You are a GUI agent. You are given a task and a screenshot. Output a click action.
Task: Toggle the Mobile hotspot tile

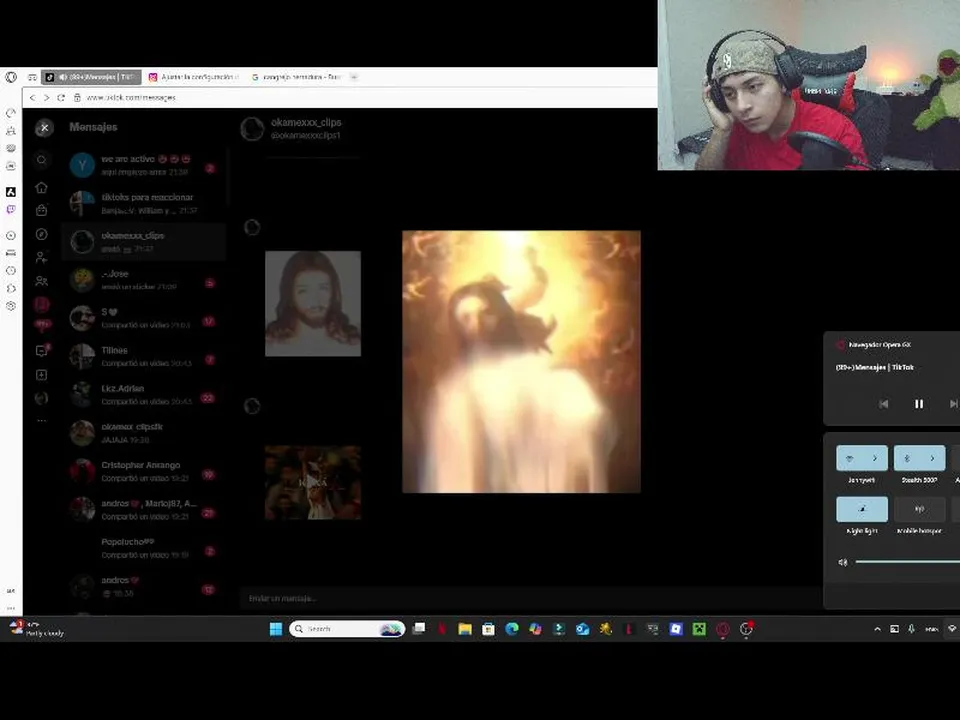pos(920,509)
